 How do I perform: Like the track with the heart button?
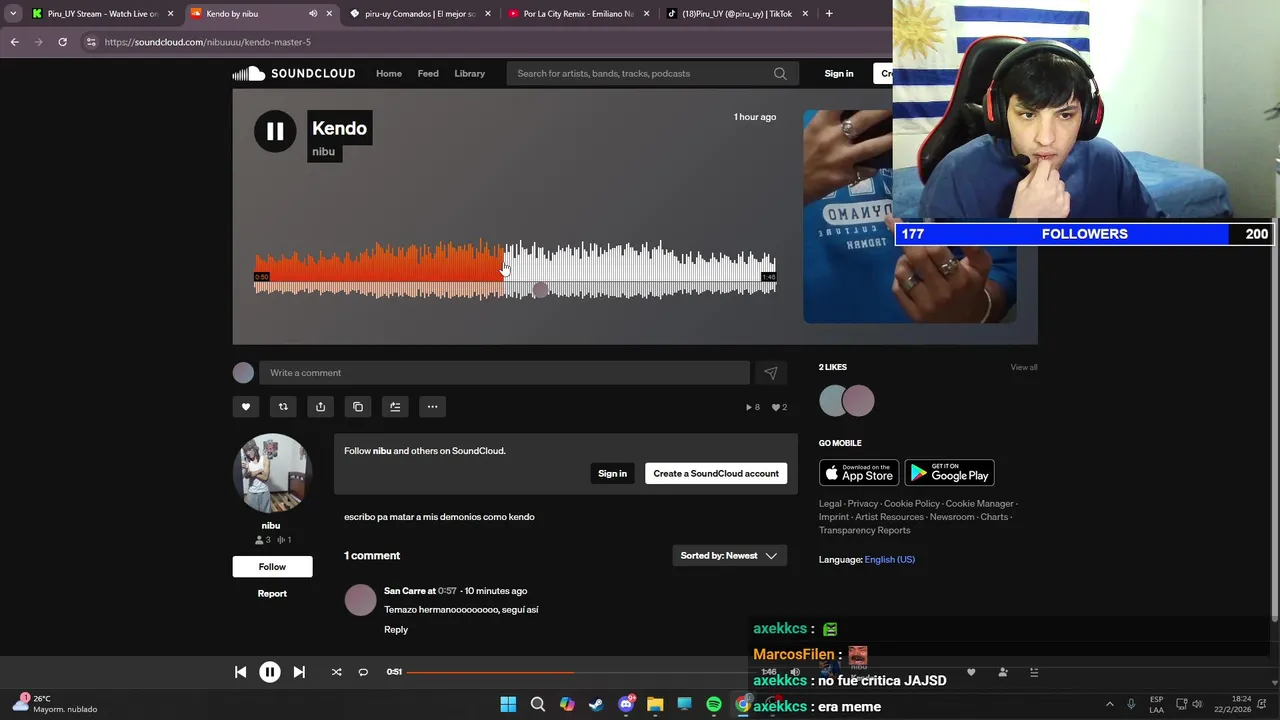click(246, 407)
